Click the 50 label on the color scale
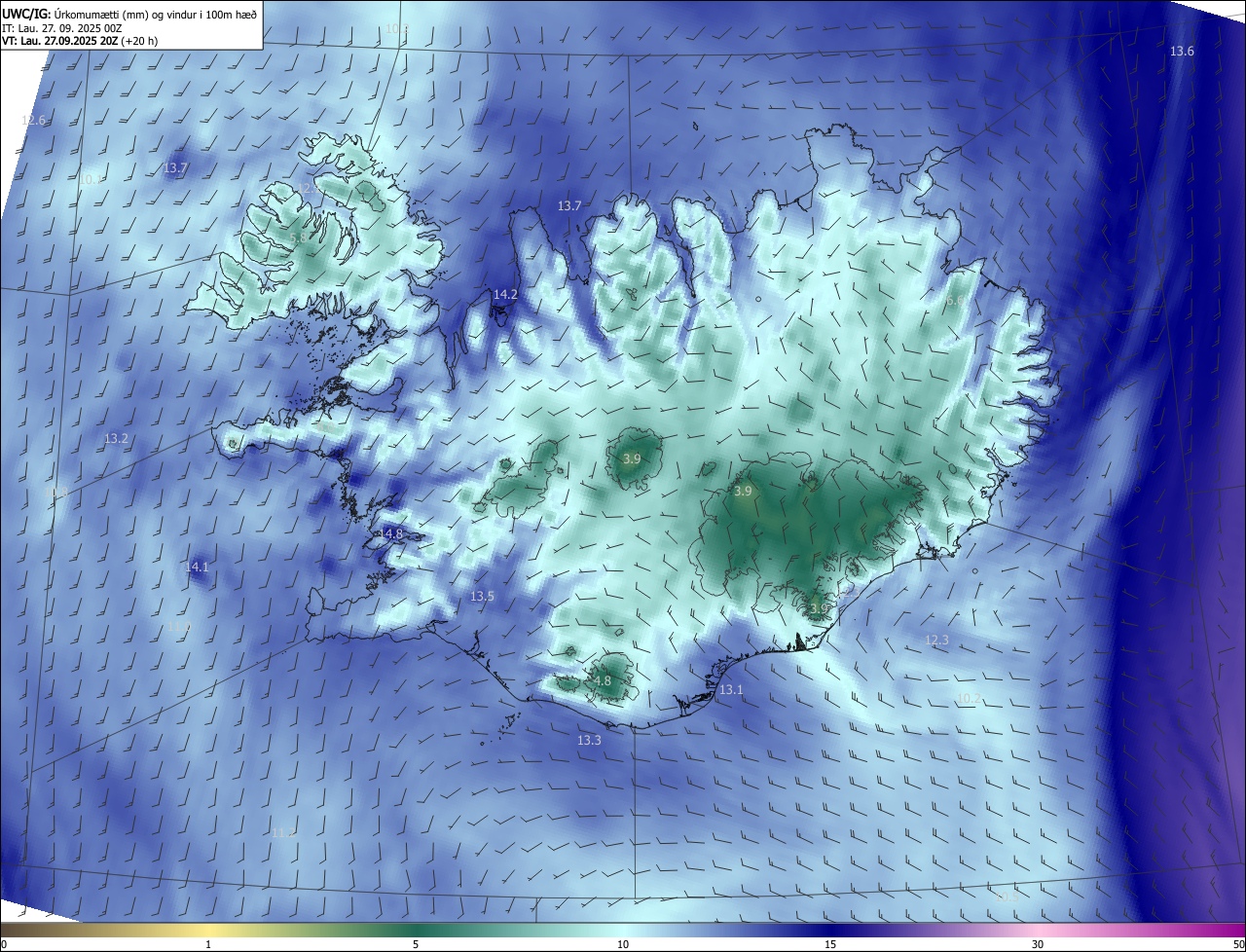This screenshot has height=952, width=1246. click(x=1238, y=945)
